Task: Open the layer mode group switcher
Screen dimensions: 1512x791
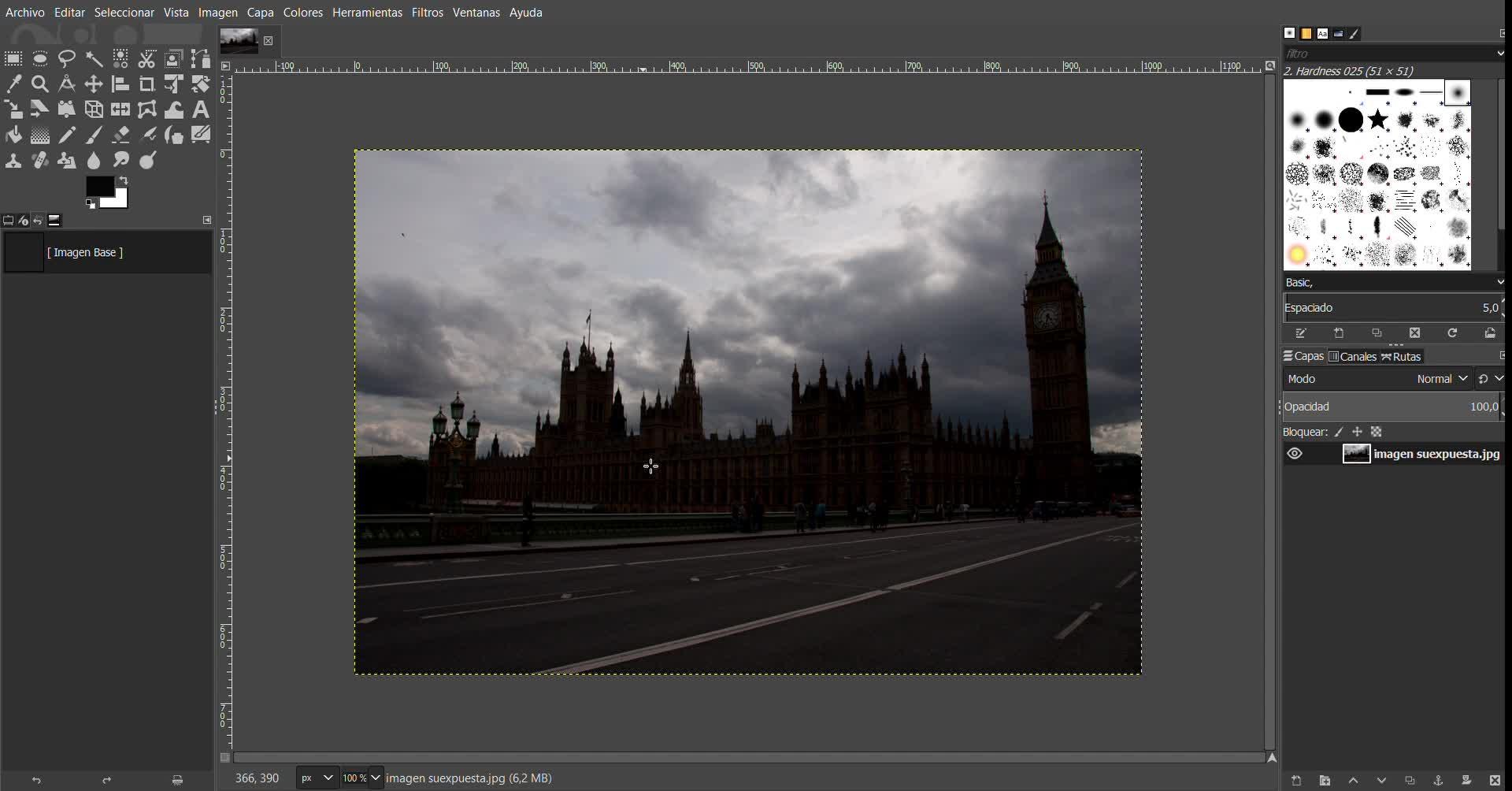Action: click(x=1489, y=379)
